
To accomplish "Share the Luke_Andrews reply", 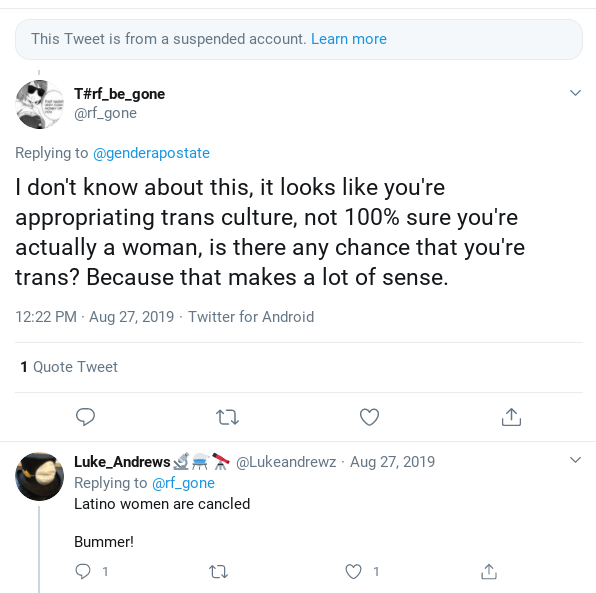I will pyautogui.click(x=489, y=571).
